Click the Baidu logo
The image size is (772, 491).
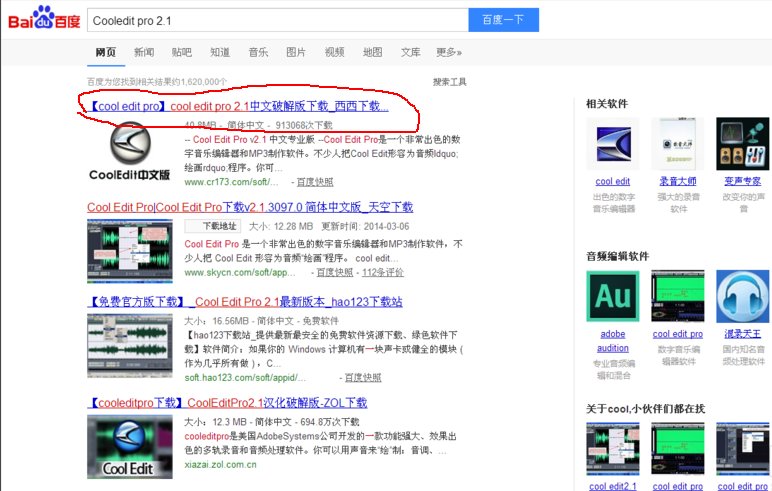44,18
